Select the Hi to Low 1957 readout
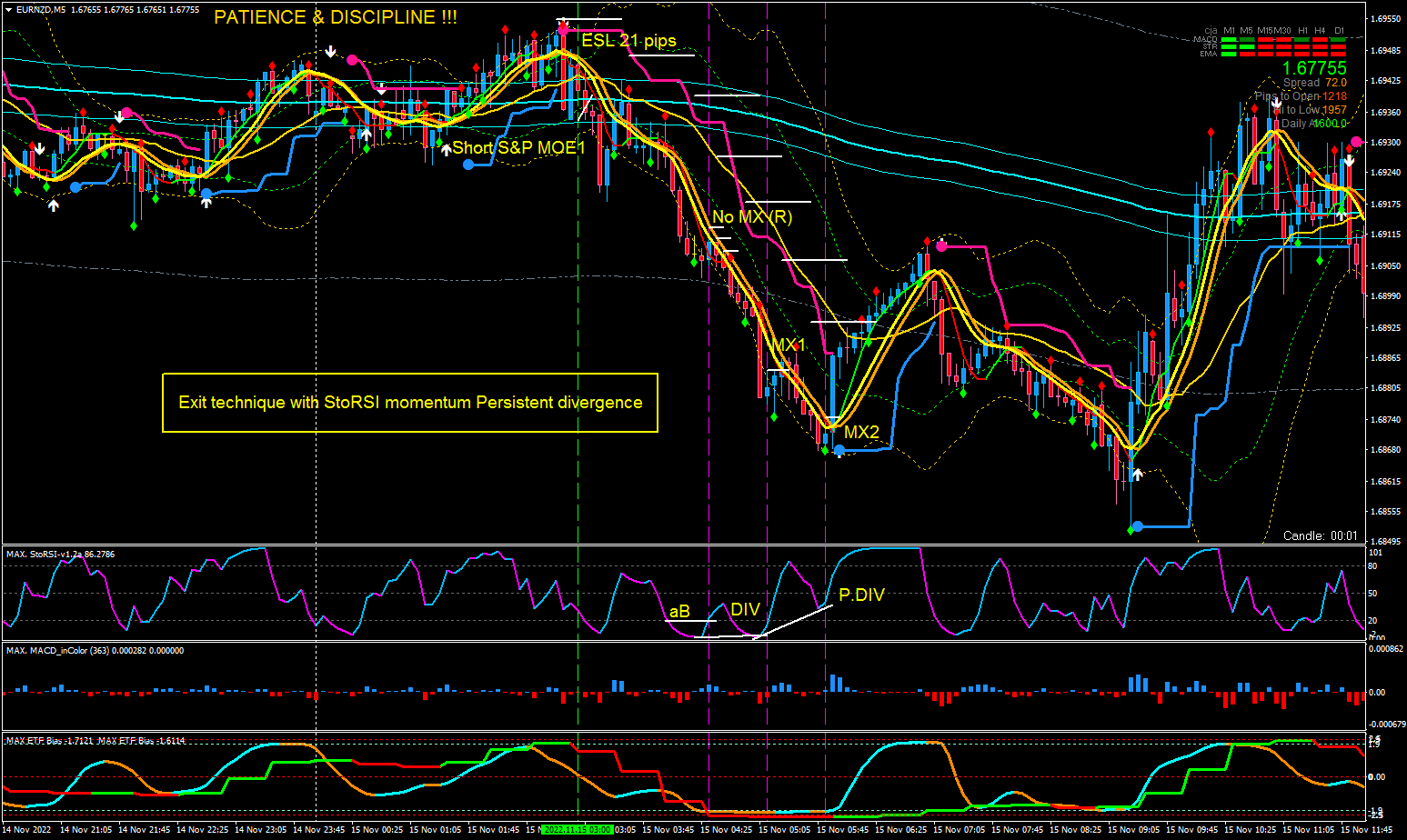The width and height of the screenshot is (1407, 840). pos(1311,110)
